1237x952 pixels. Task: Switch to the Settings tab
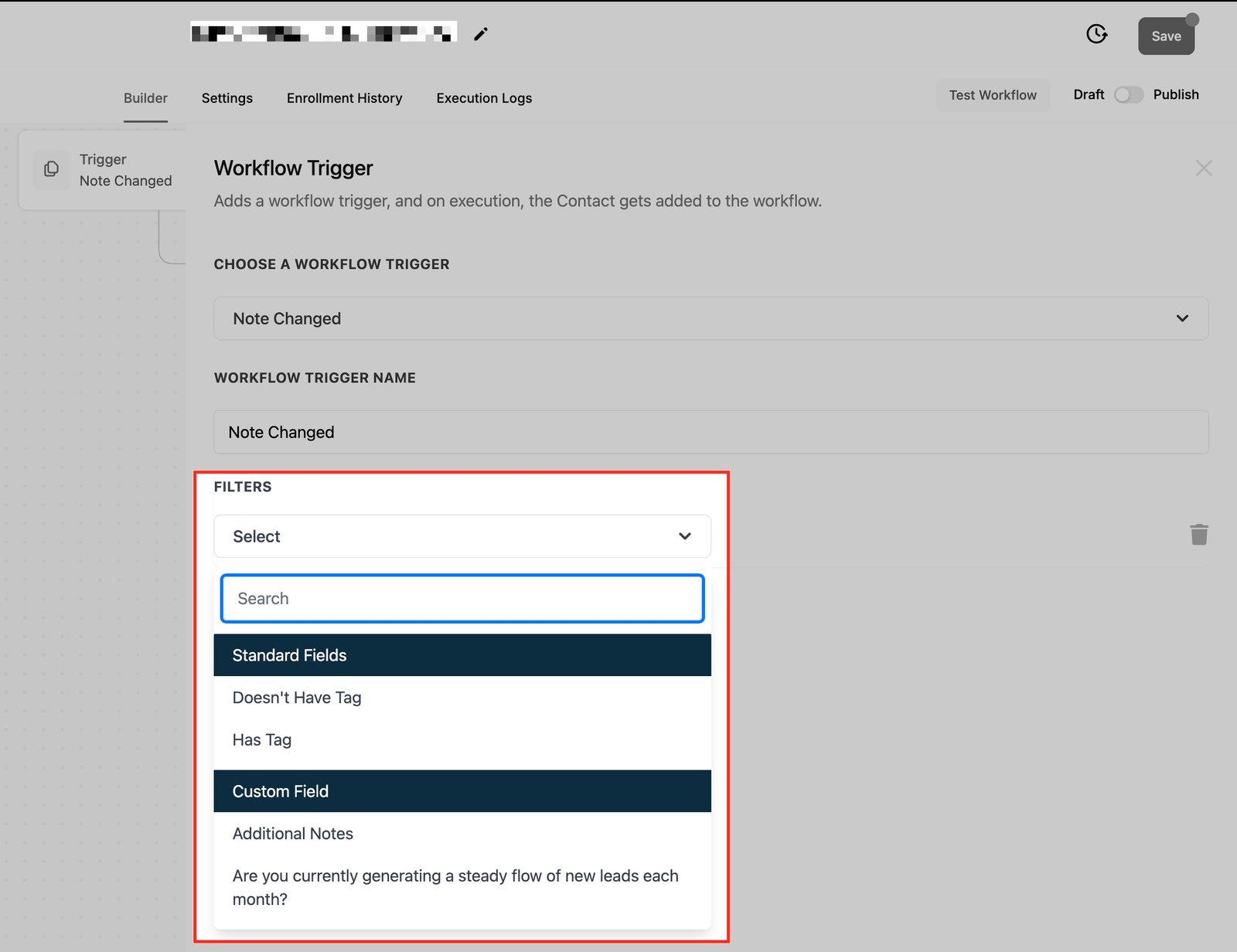(227, 98)
